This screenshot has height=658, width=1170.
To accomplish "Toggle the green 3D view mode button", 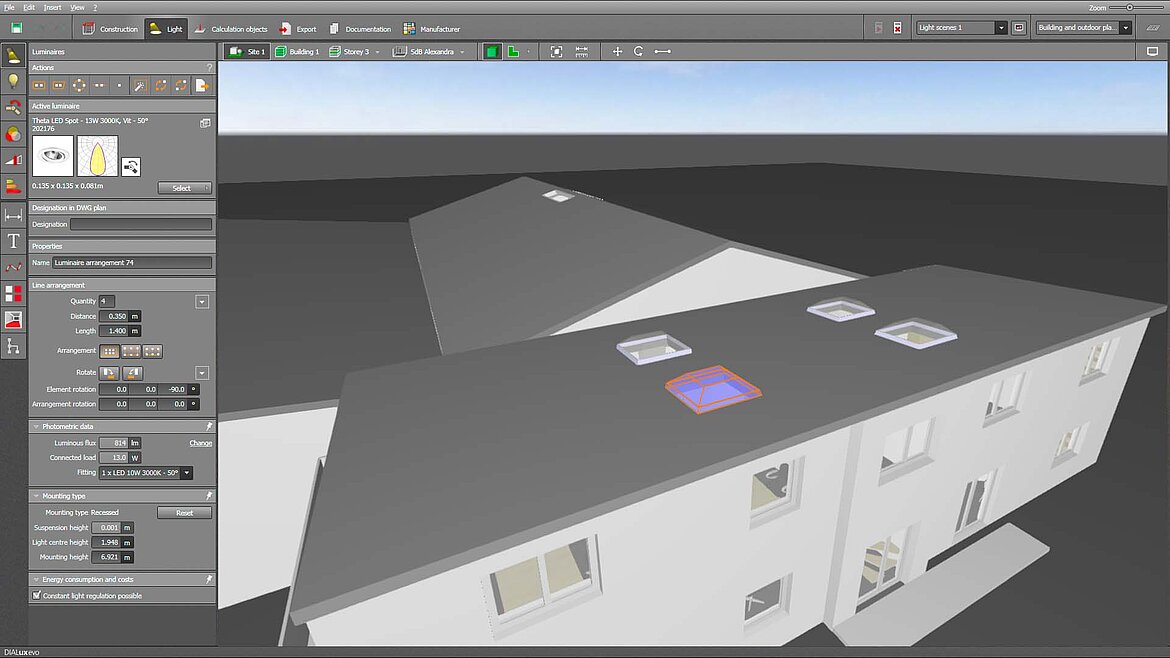I will (492, 51).
